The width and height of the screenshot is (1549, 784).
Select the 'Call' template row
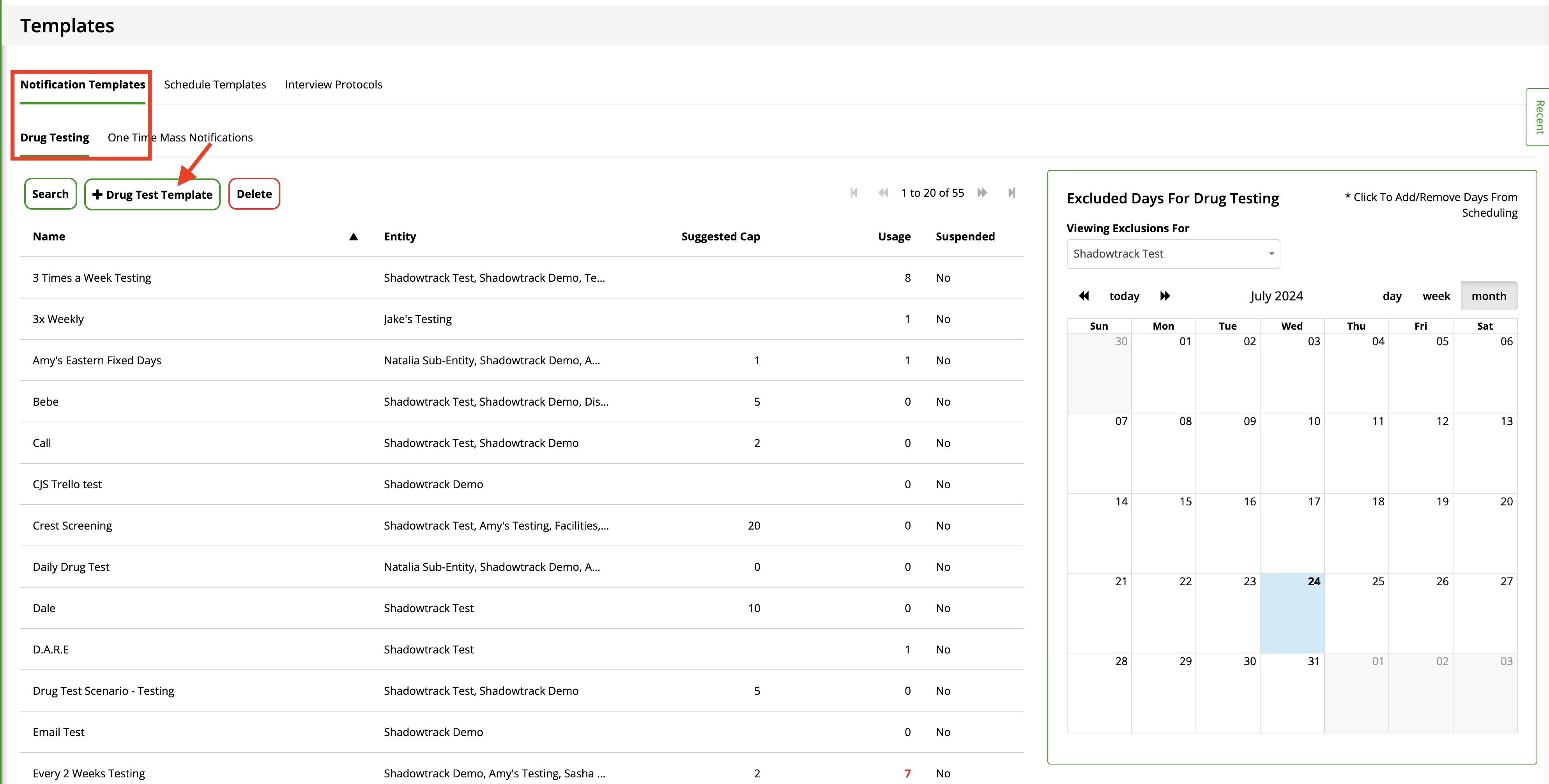[x=522, y=443]
